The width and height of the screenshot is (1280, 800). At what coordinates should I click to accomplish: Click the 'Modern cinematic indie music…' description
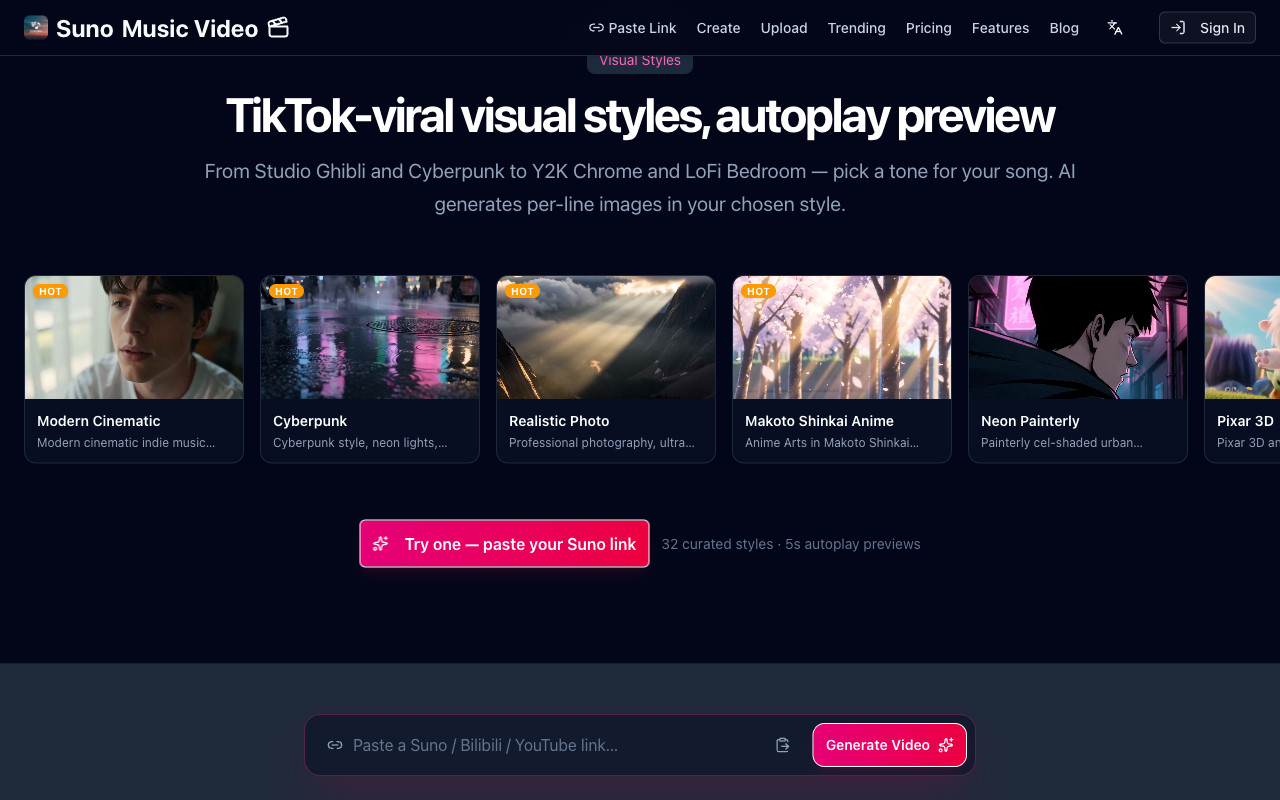pos(126,443)
